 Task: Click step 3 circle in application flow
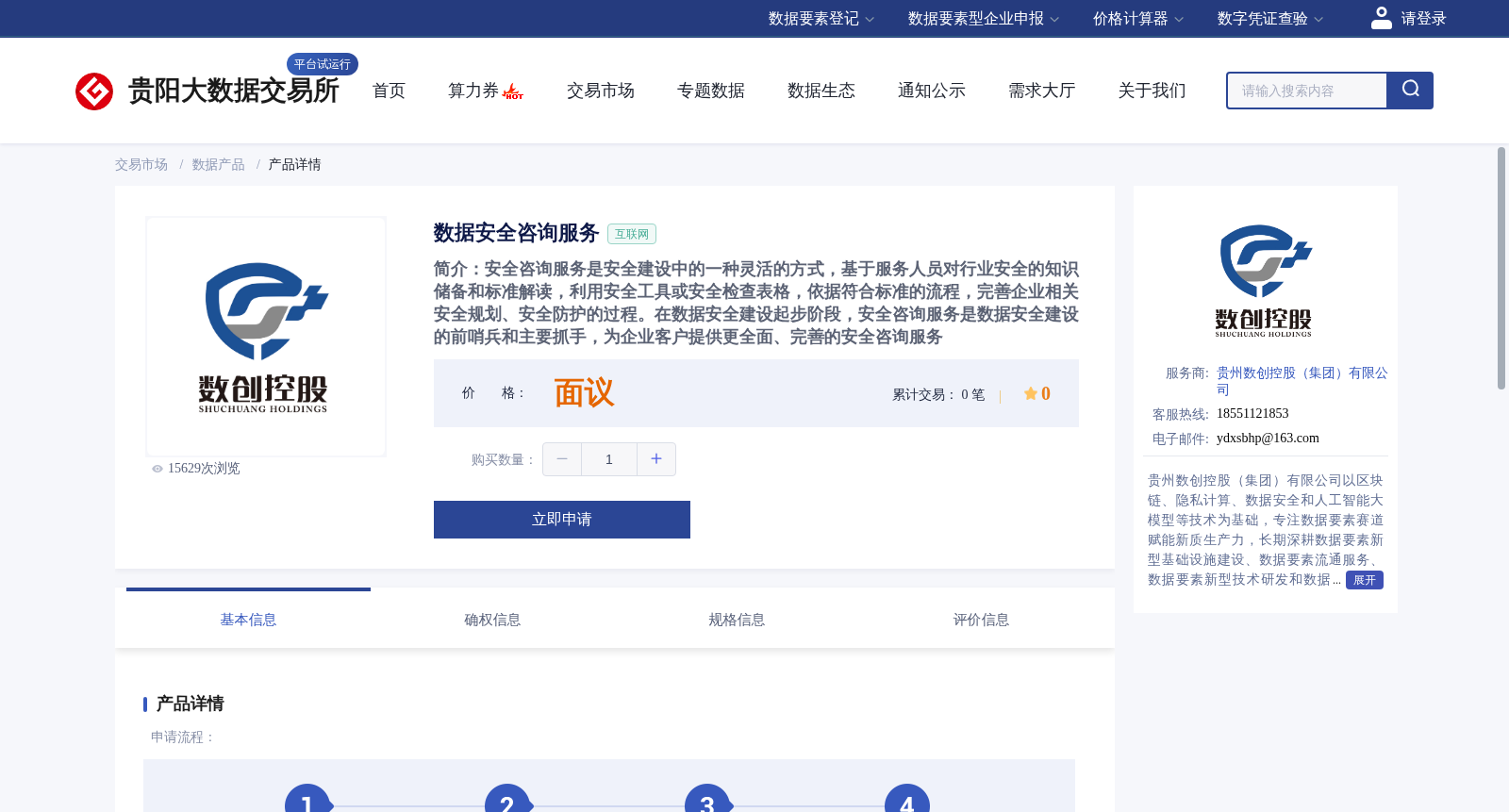707,798
